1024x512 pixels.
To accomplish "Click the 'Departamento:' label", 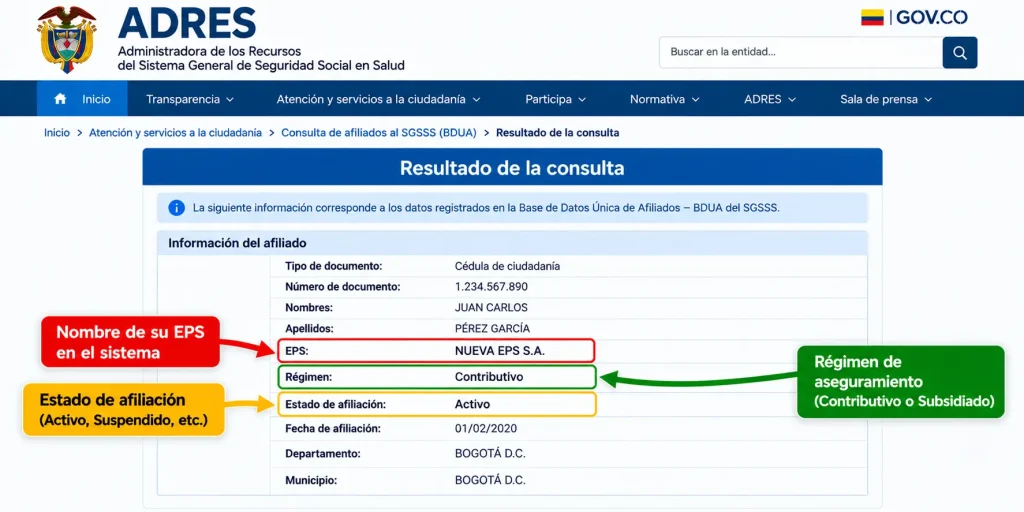I will (323, 454).
